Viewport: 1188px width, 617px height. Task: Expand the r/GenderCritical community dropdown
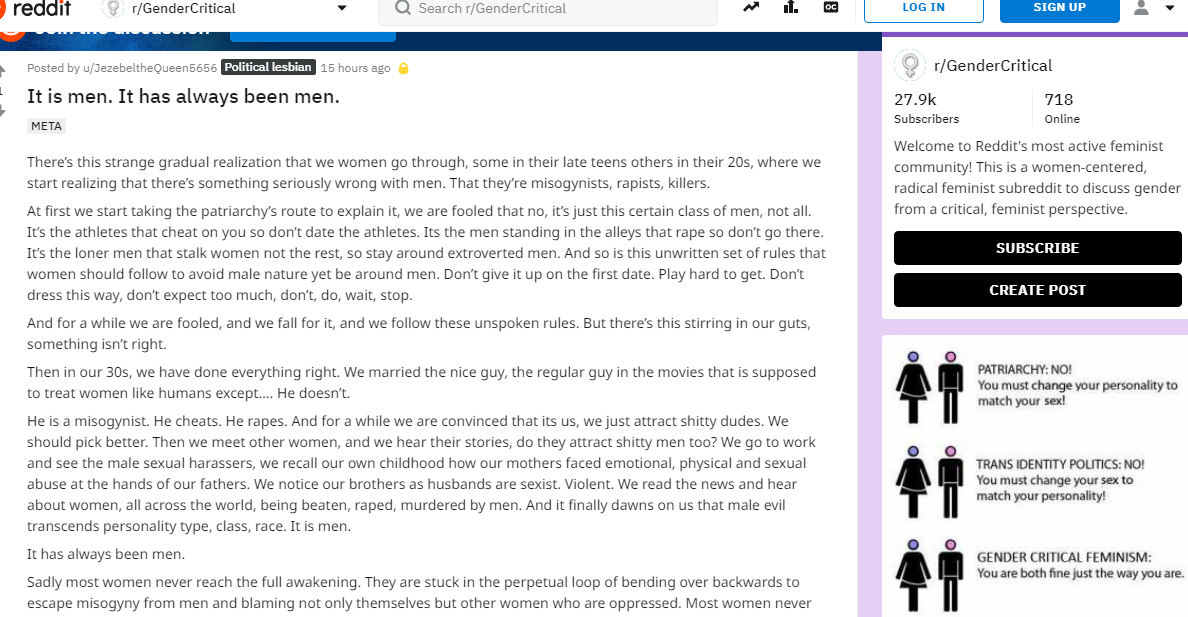pyautogui.click(x=342, y=8)
